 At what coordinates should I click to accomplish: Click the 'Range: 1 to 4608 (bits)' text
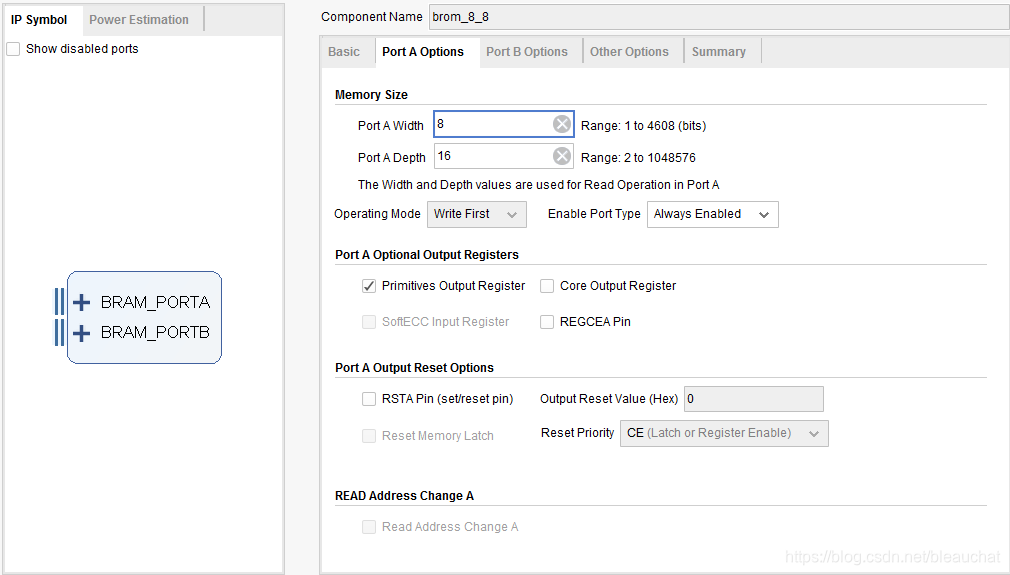click(x=643, y=126)
